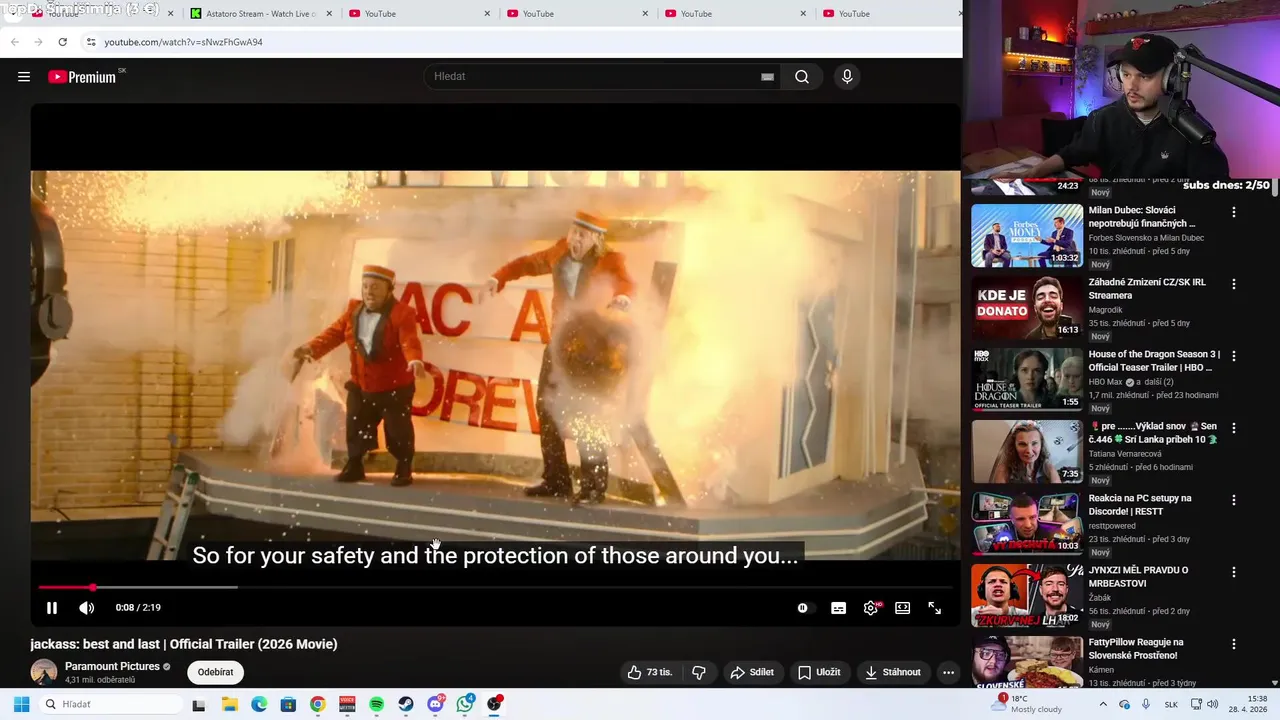The height and width of the screenshot is (720, 1280).
Task: Open weather widget 18°C Mostly cloudy
Action: click(1028, 704)
